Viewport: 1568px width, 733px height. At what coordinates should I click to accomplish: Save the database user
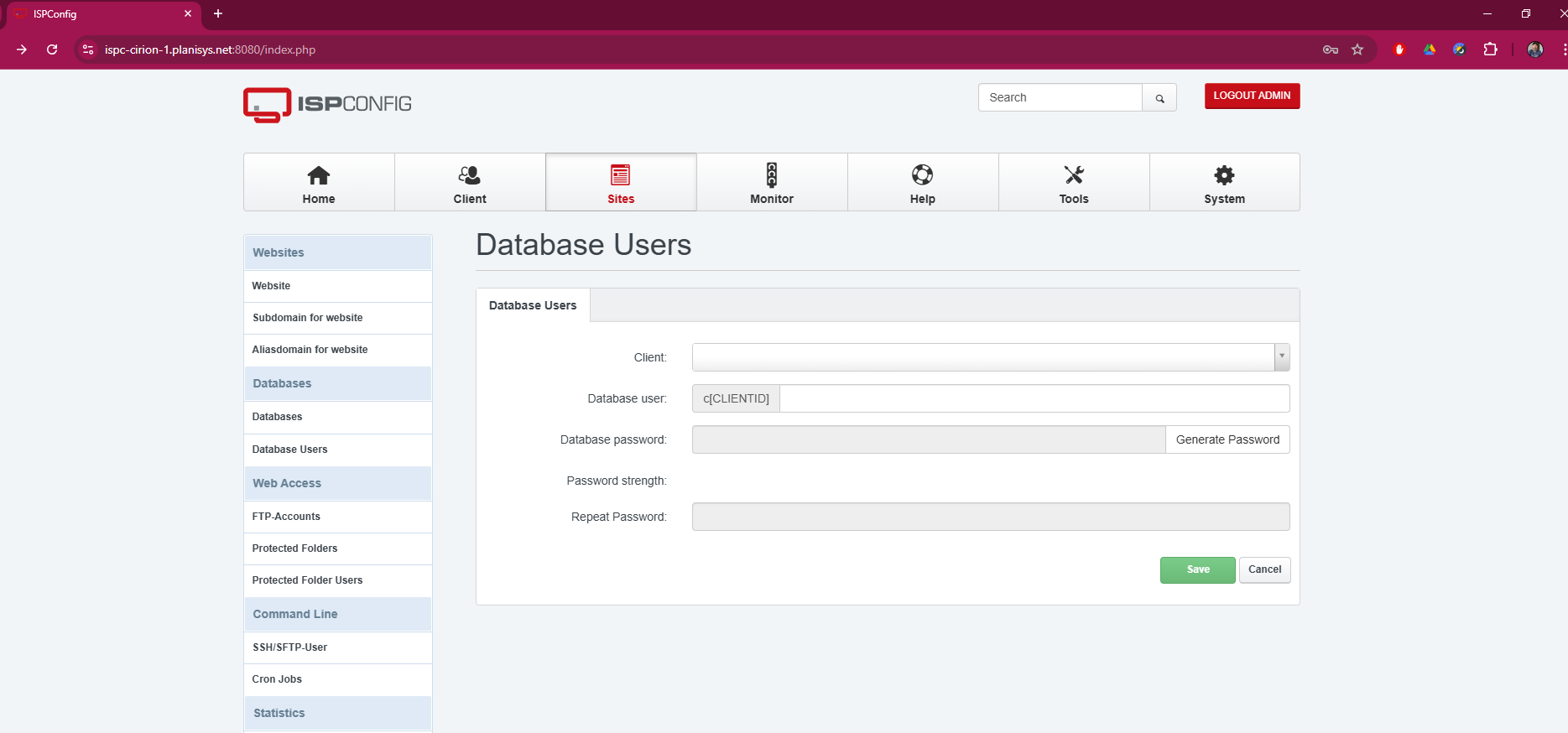[x=1198, y=569]
